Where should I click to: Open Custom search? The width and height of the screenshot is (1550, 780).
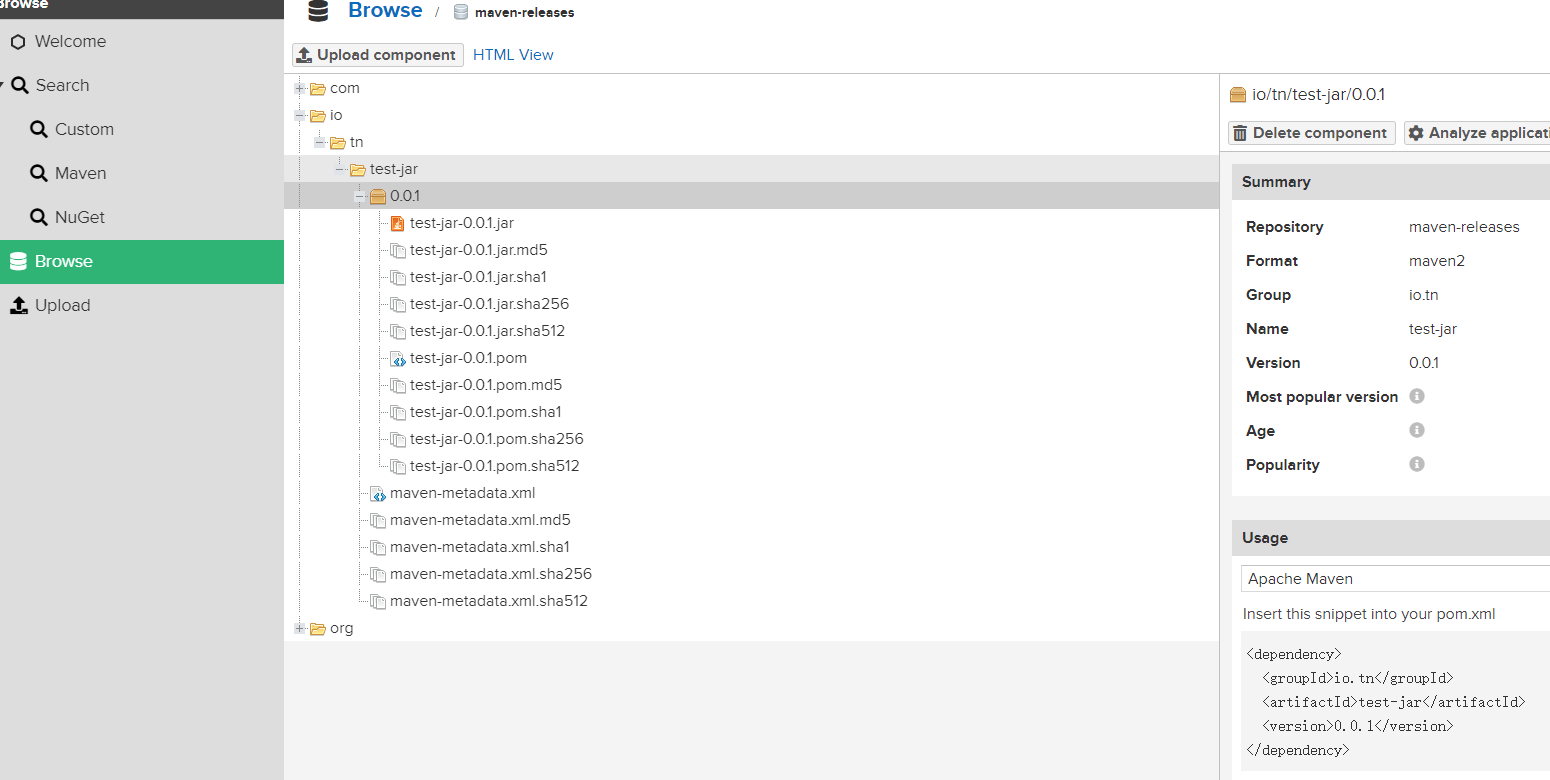coord(142,129)
